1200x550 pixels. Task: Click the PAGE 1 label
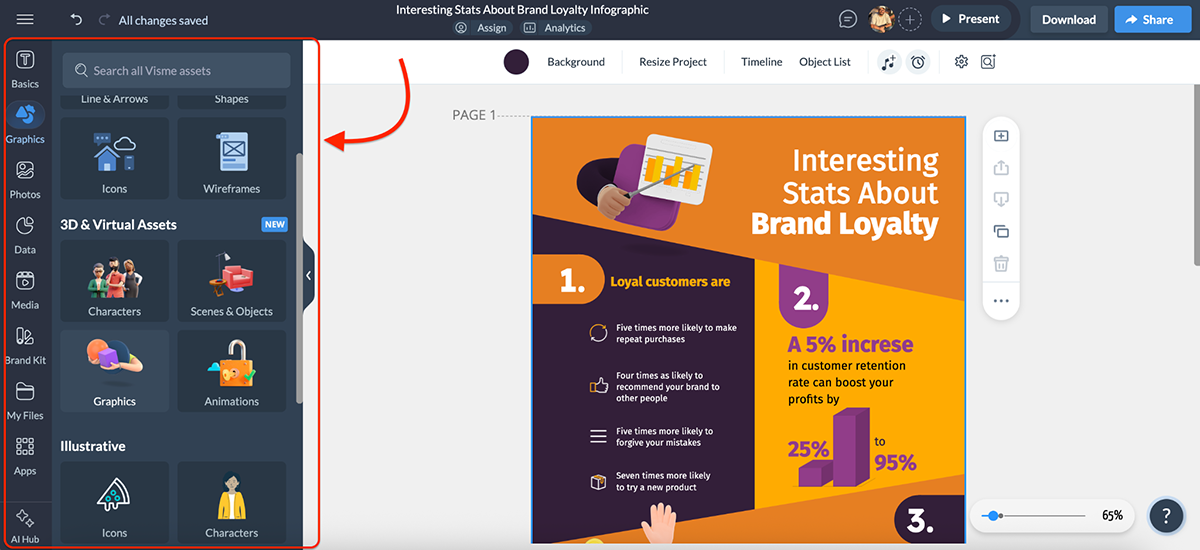pyautogui.click(x=474, y=115)
